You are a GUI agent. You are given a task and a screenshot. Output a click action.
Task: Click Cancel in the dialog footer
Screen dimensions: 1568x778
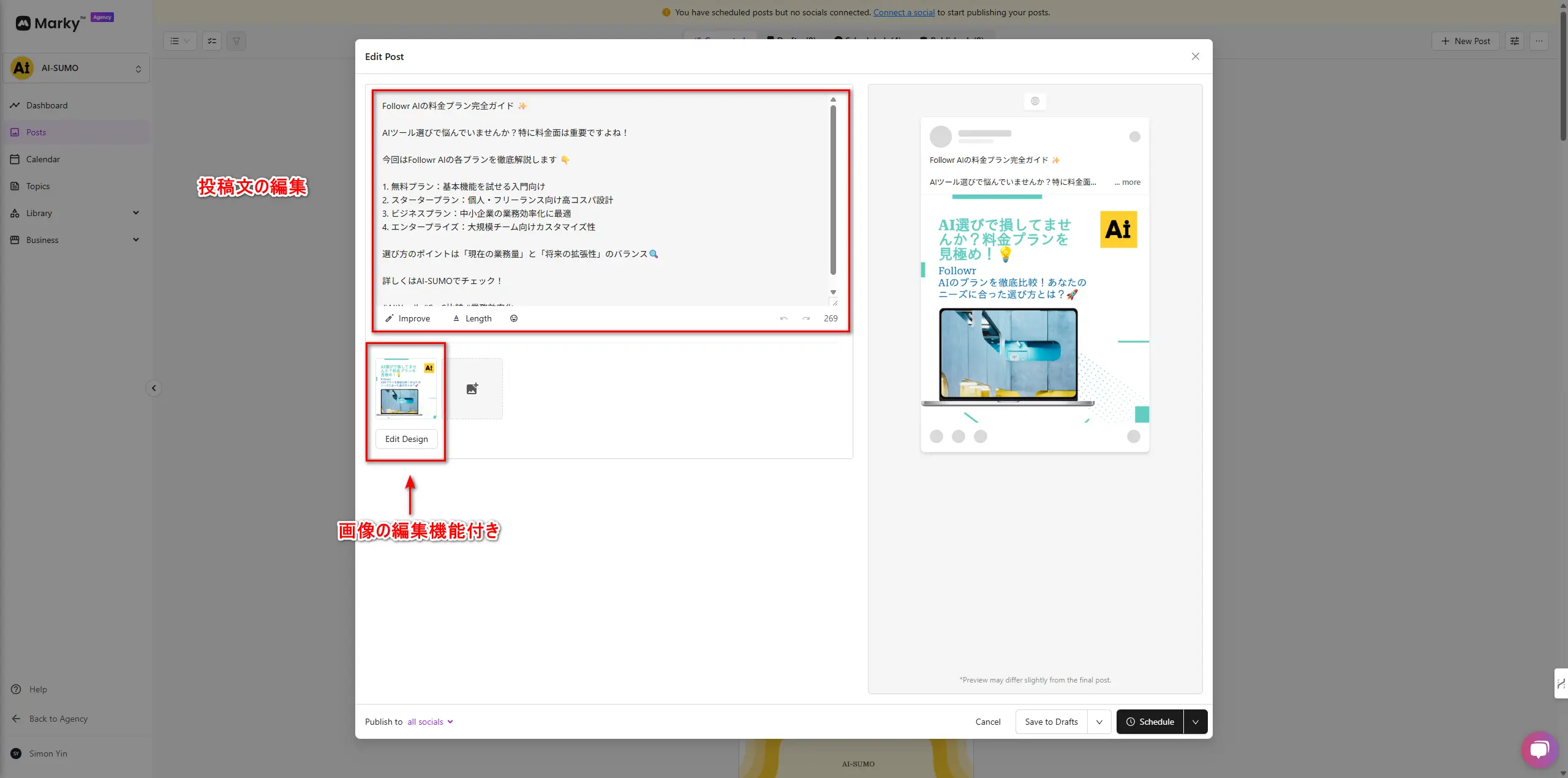coord(987,722)
